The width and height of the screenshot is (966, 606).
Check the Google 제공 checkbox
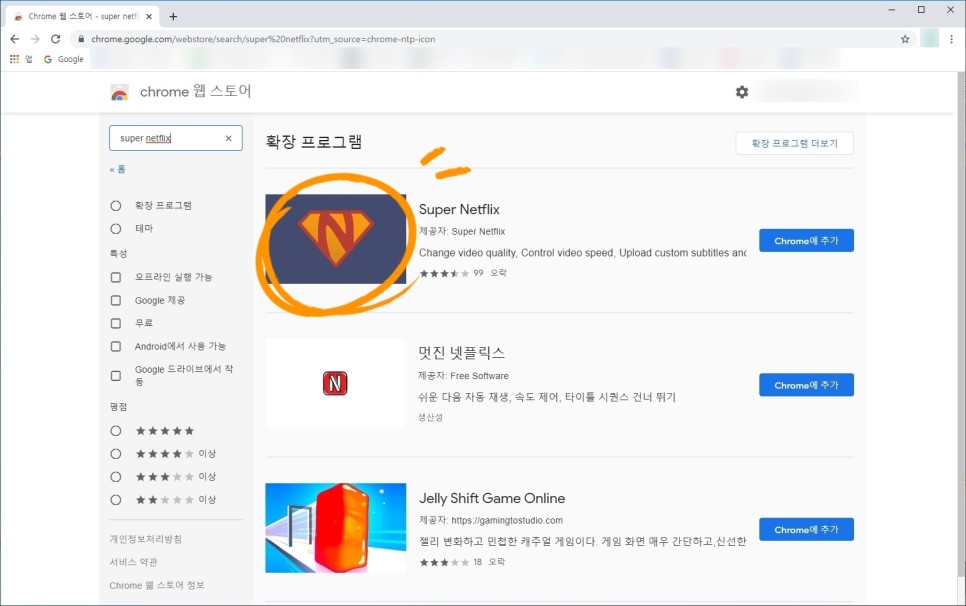pyautogui.click(x=116, y=301)
